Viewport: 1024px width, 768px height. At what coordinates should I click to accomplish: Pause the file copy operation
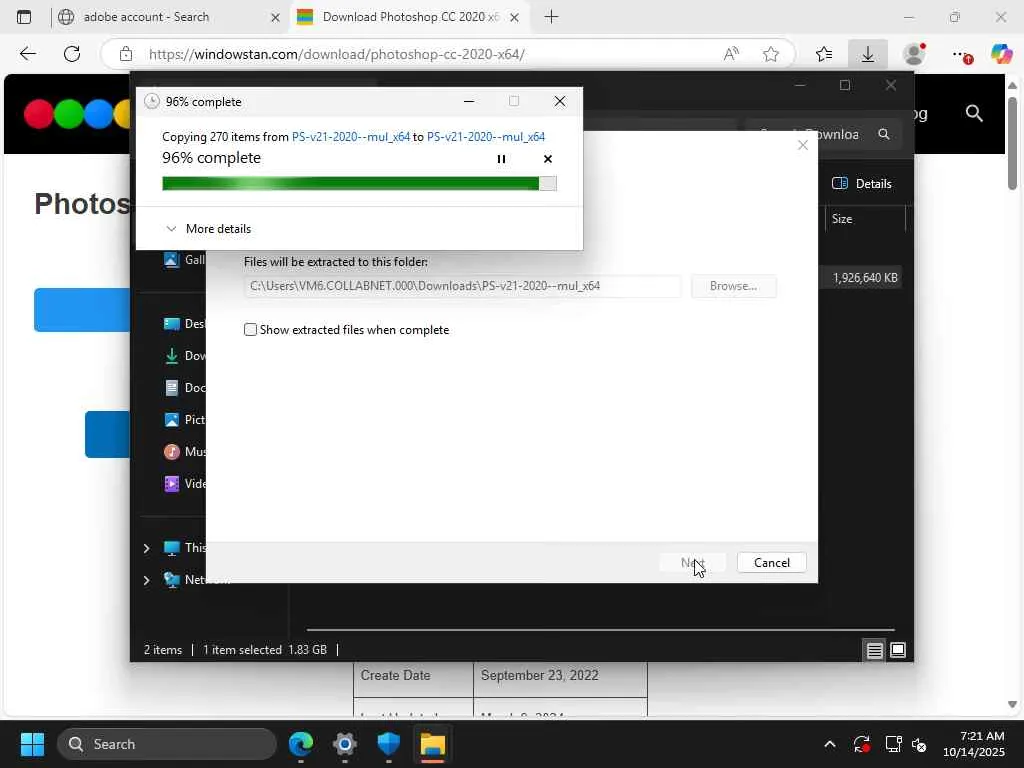pyautogui.click(x=501, y=159)
